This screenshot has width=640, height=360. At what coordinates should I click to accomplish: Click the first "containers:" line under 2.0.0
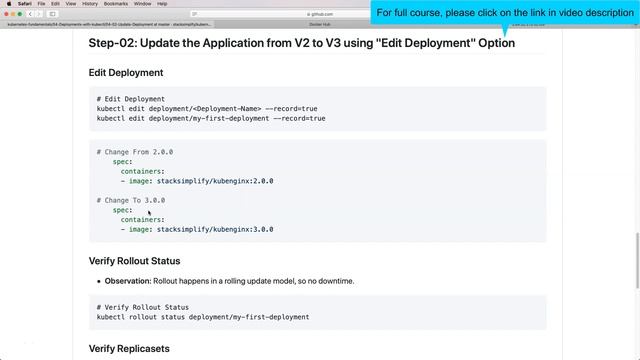[x=142, y=171]
